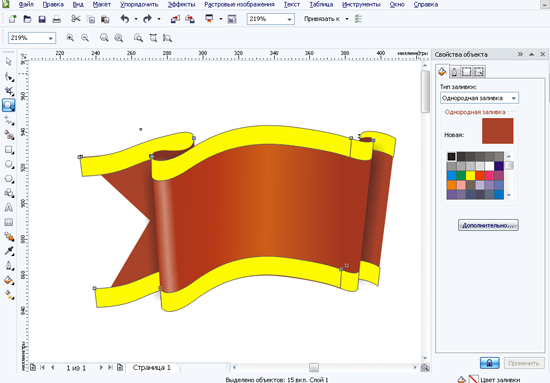Switch to the Fill tab in docker
This screenshot has width=550, height=383.
[x=442, y=71]
